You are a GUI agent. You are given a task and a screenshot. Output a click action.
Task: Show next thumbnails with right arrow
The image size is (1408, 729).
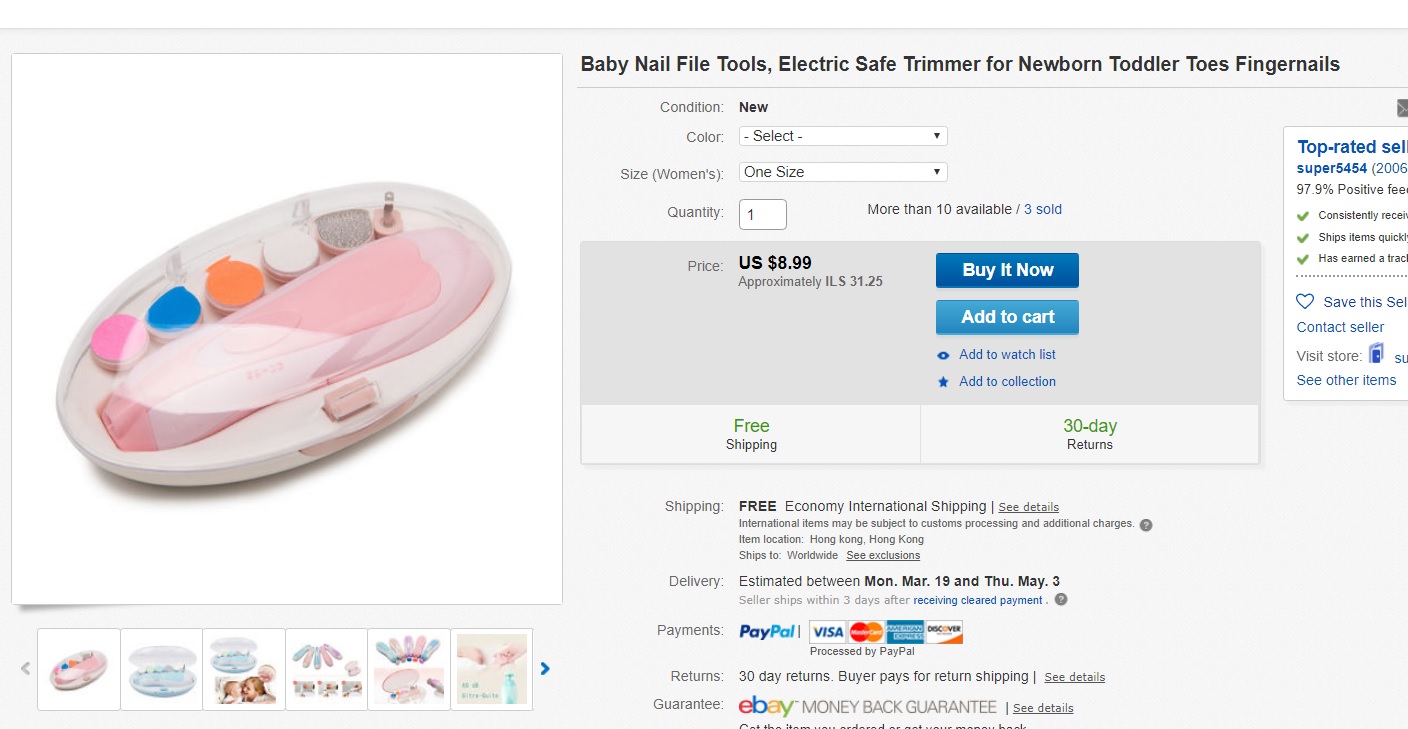click(545, 669)
